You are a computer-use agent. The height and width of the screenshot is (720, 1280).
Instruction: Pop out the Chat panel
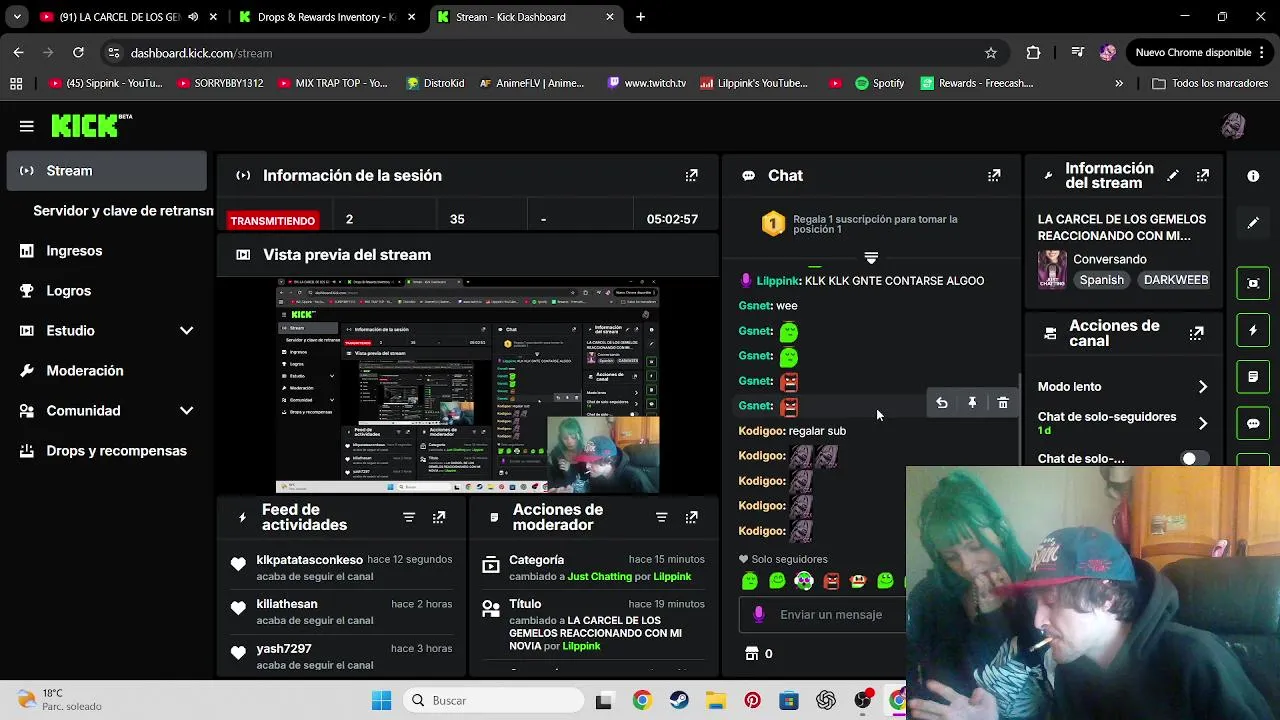[x=994, y=175]
